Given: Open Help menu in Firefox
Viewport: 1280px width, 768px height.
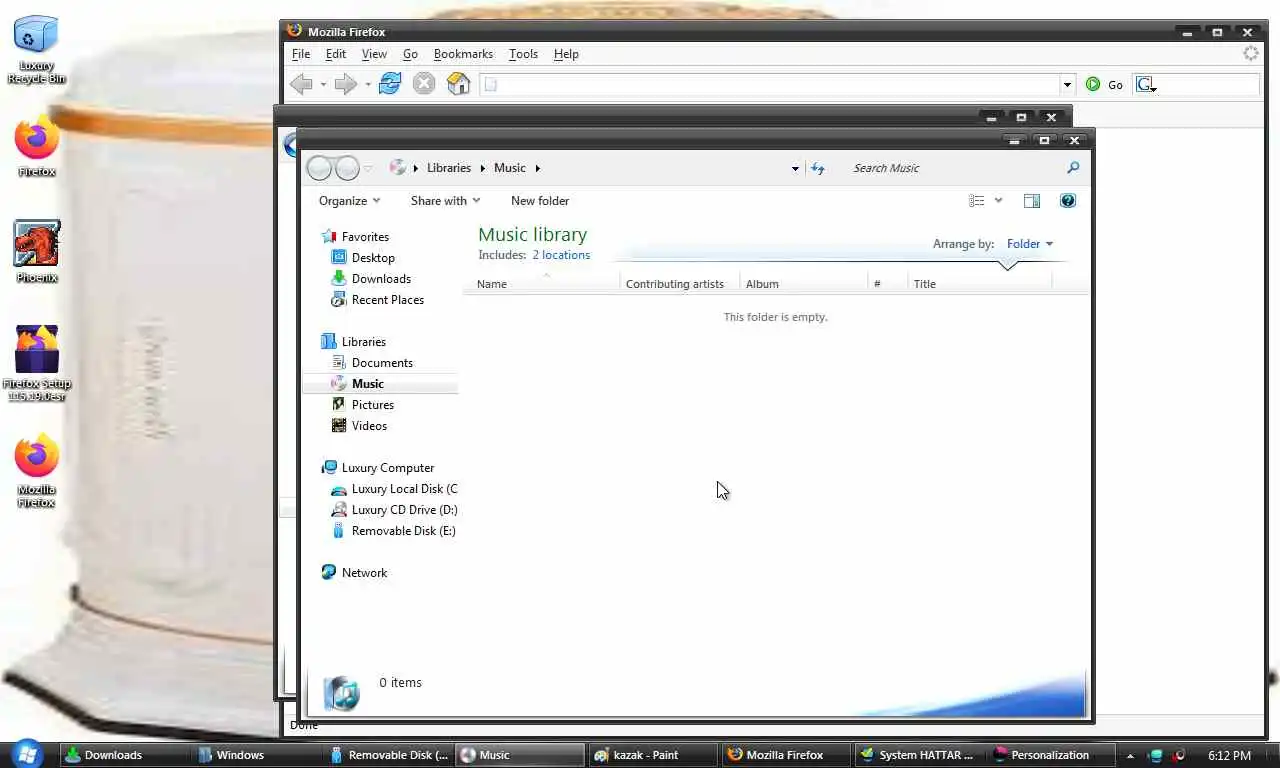Looking at the screenshot, I should (x=566, y=54).
